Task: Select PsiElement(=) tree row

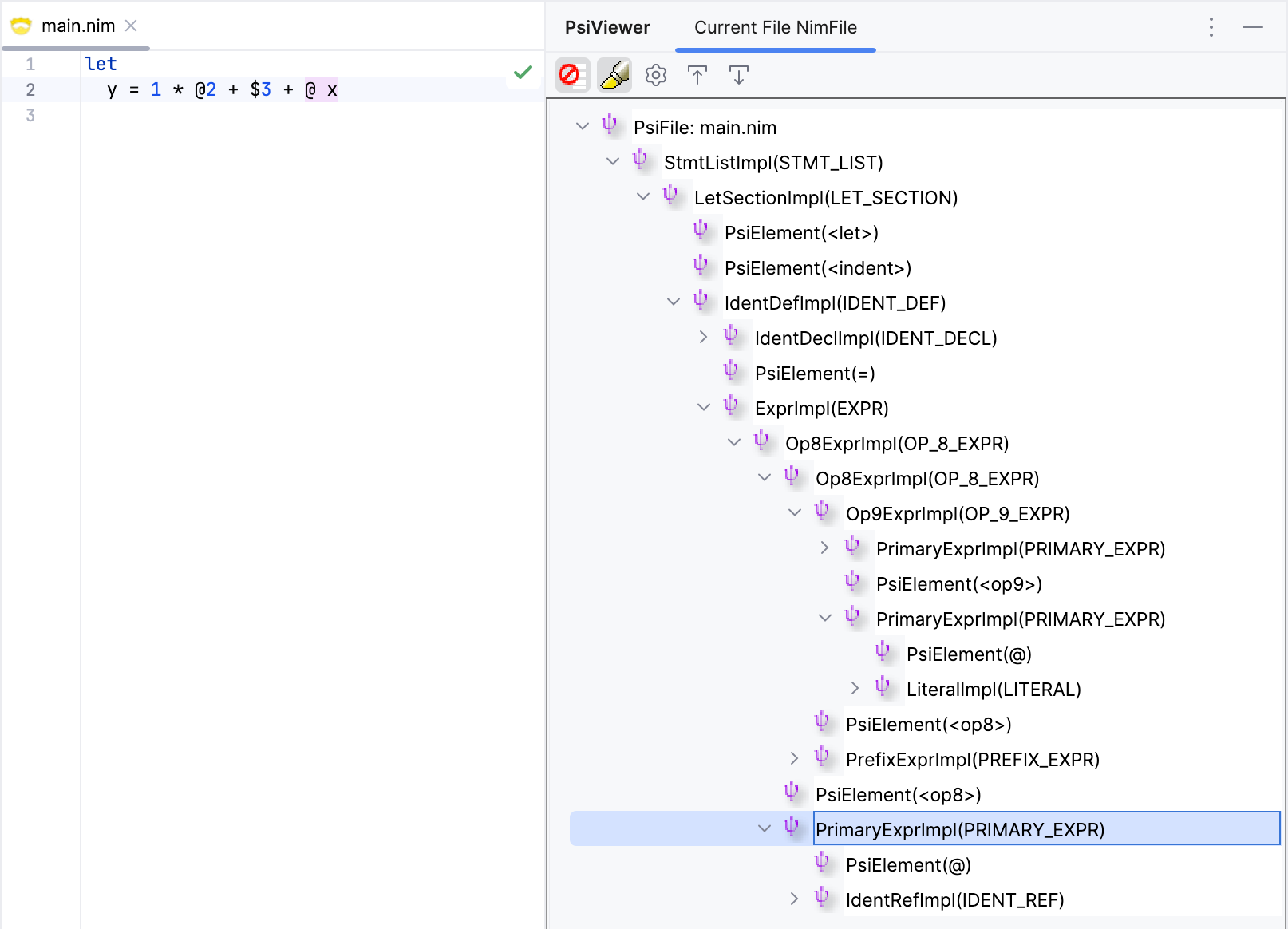Action: (815, 374)
